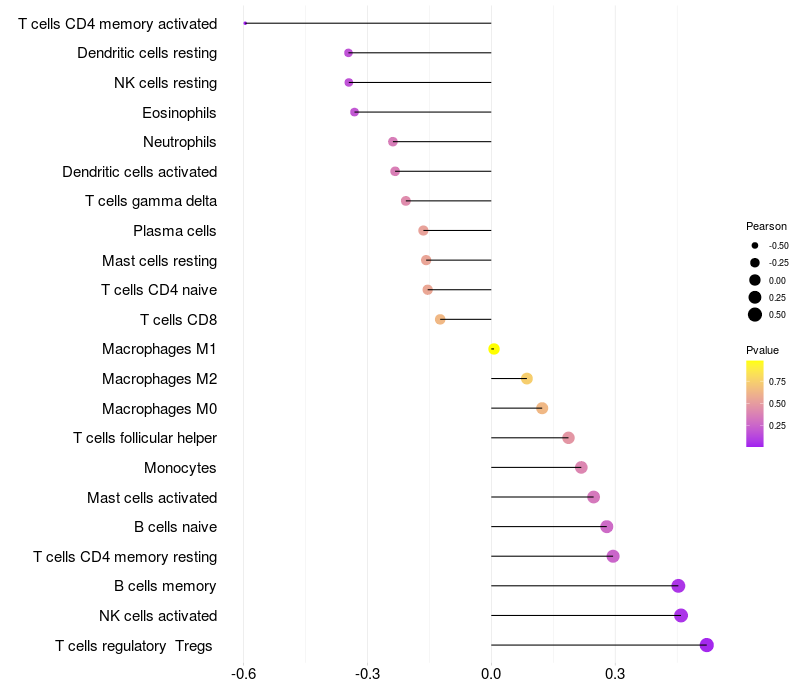Click the yellow Macrophages M1 dot

tap(493, 349)
